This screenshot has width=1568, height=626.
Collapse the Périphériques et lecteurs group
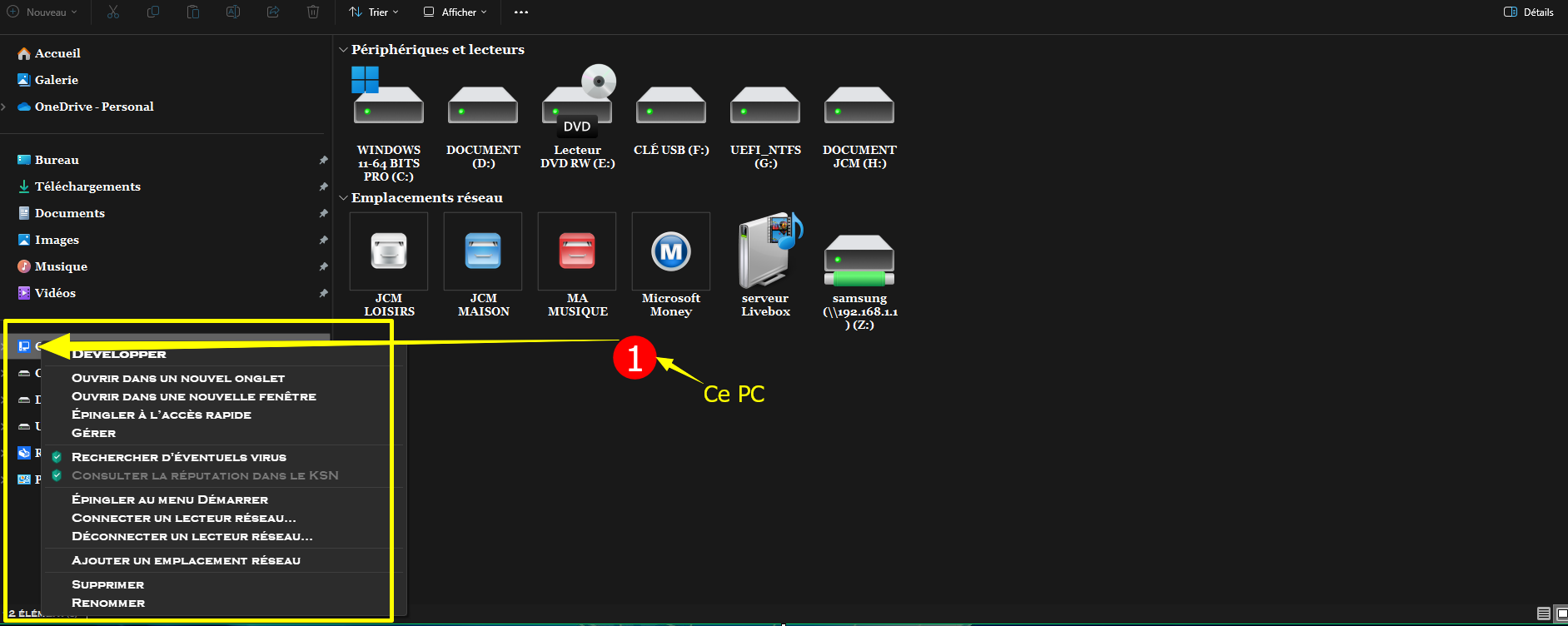point(343,50)
